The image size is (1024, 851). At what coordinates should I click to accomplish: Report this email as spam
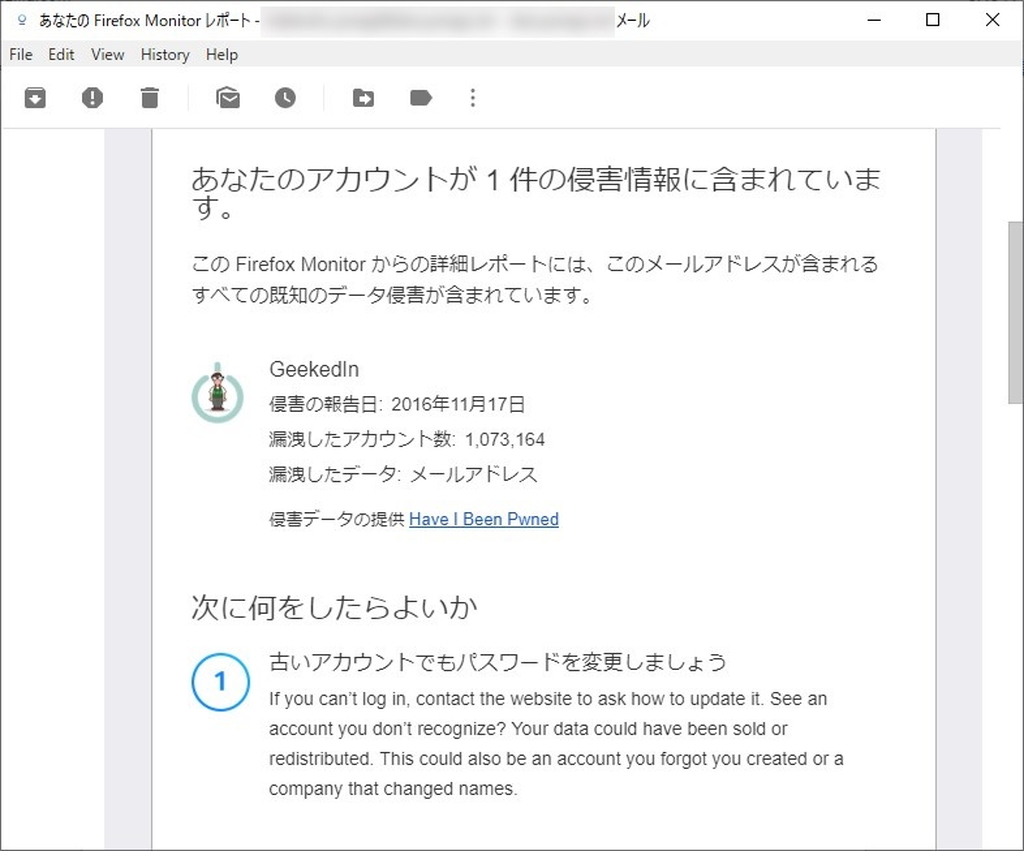(92, 97)
